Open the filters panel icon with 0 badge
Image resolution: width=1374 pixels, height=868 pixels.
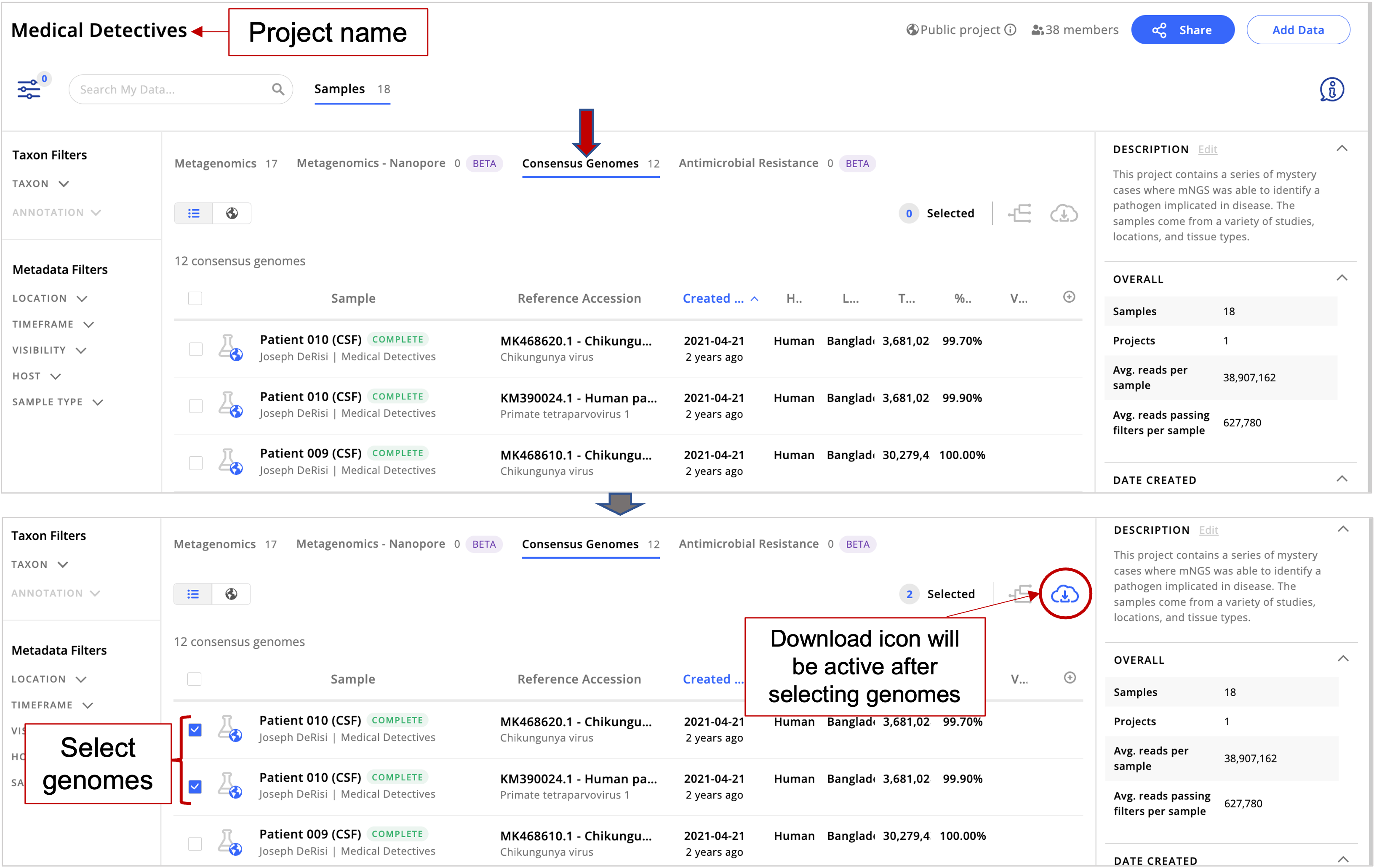click(29, 89)
